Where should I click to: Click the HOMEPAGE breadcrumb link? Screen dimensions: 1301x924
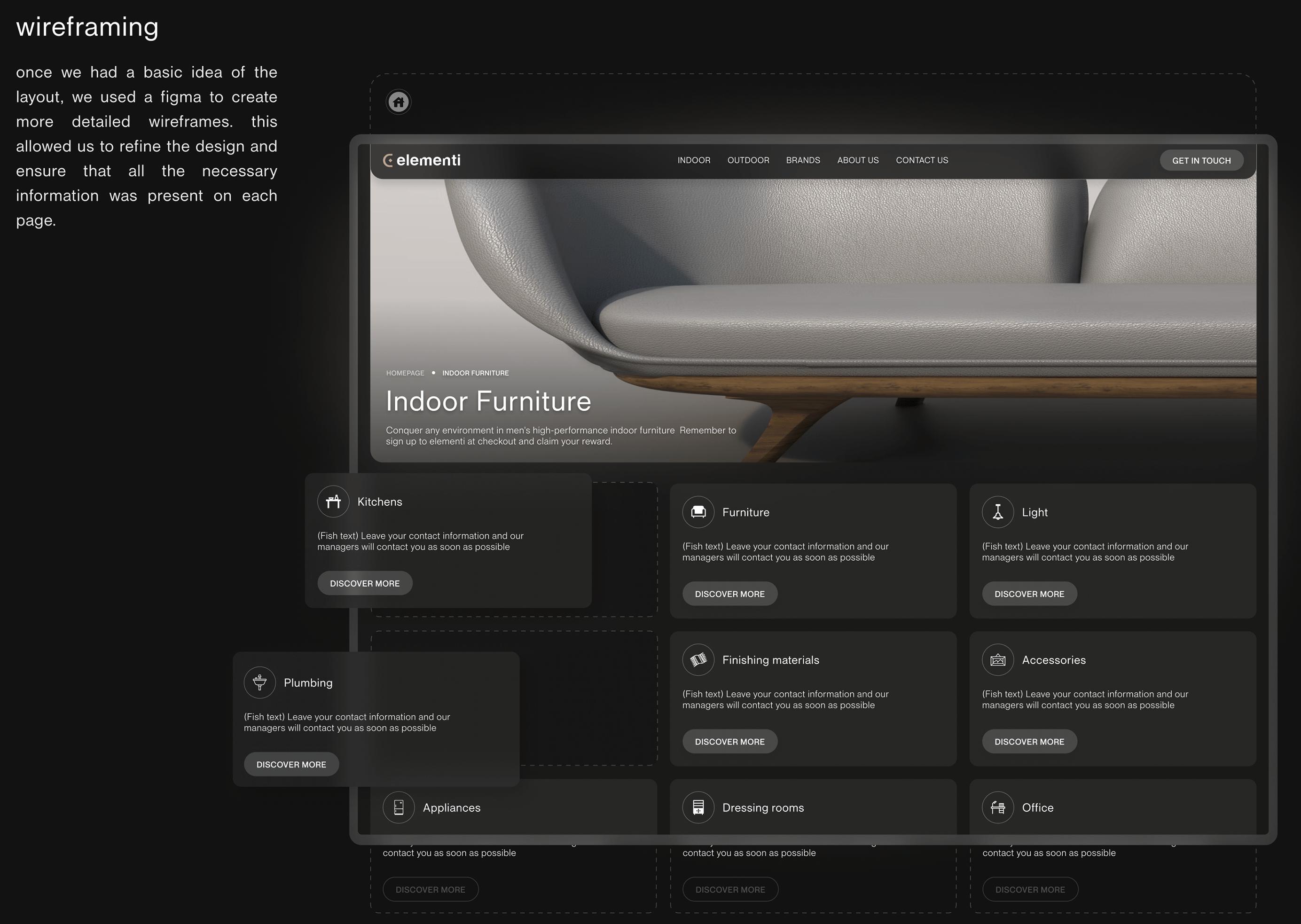(405, 373)
